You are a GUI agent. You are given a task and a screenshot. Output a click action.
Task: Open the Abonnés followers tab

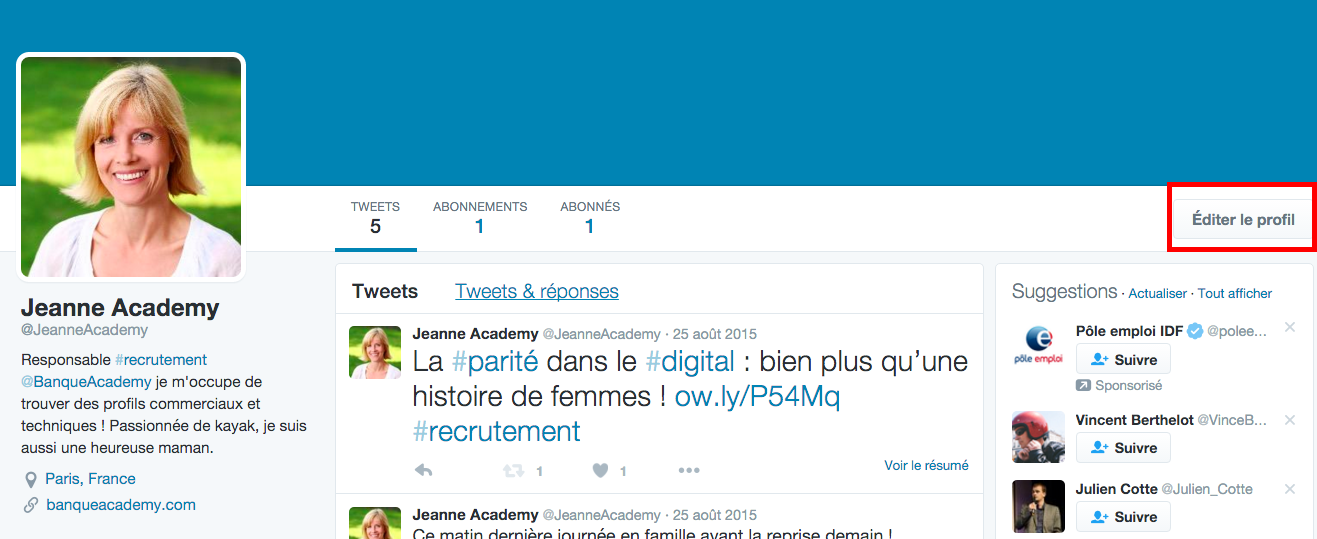pos(590,217)
